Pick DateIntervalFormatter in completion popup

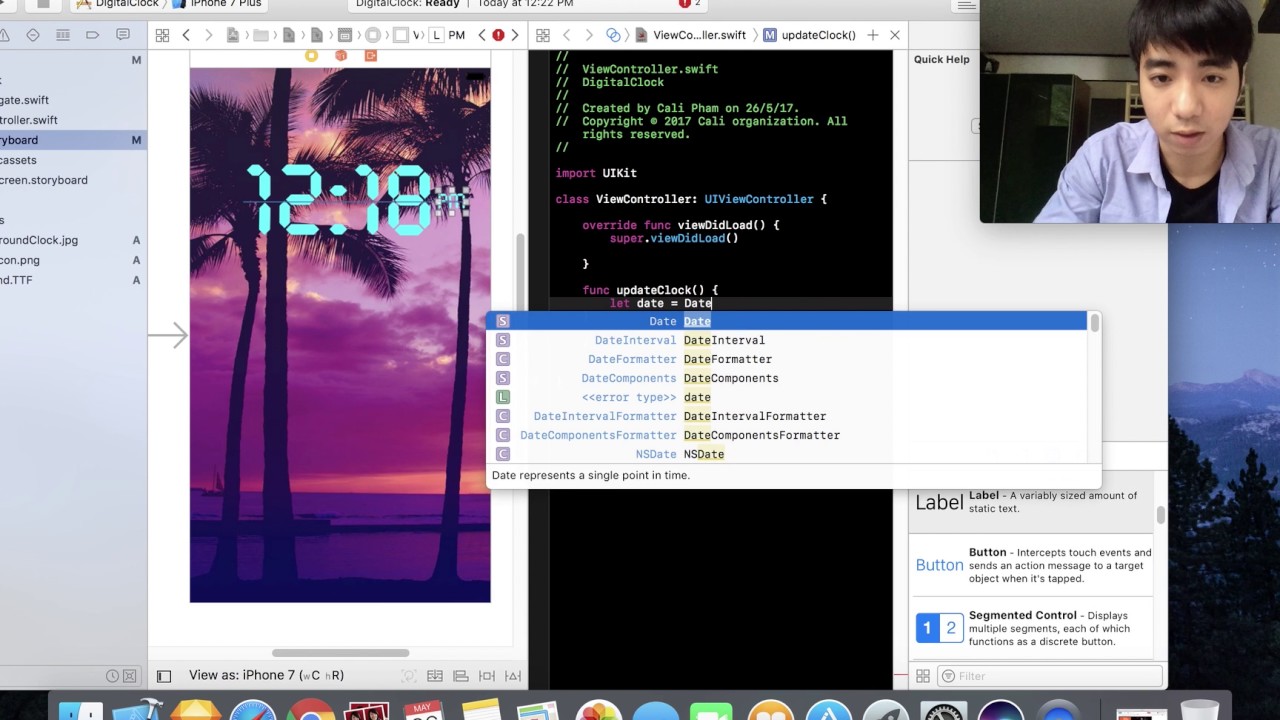[x=786, y=416]
